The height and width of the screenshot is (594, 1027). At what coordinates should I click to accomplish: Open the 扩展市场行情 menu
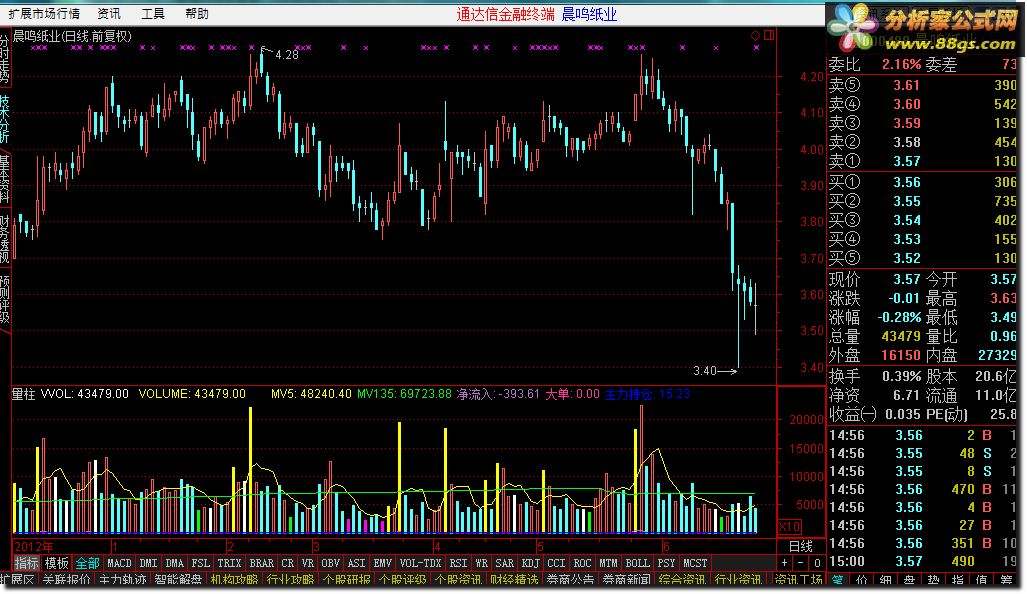coord(44,13)
